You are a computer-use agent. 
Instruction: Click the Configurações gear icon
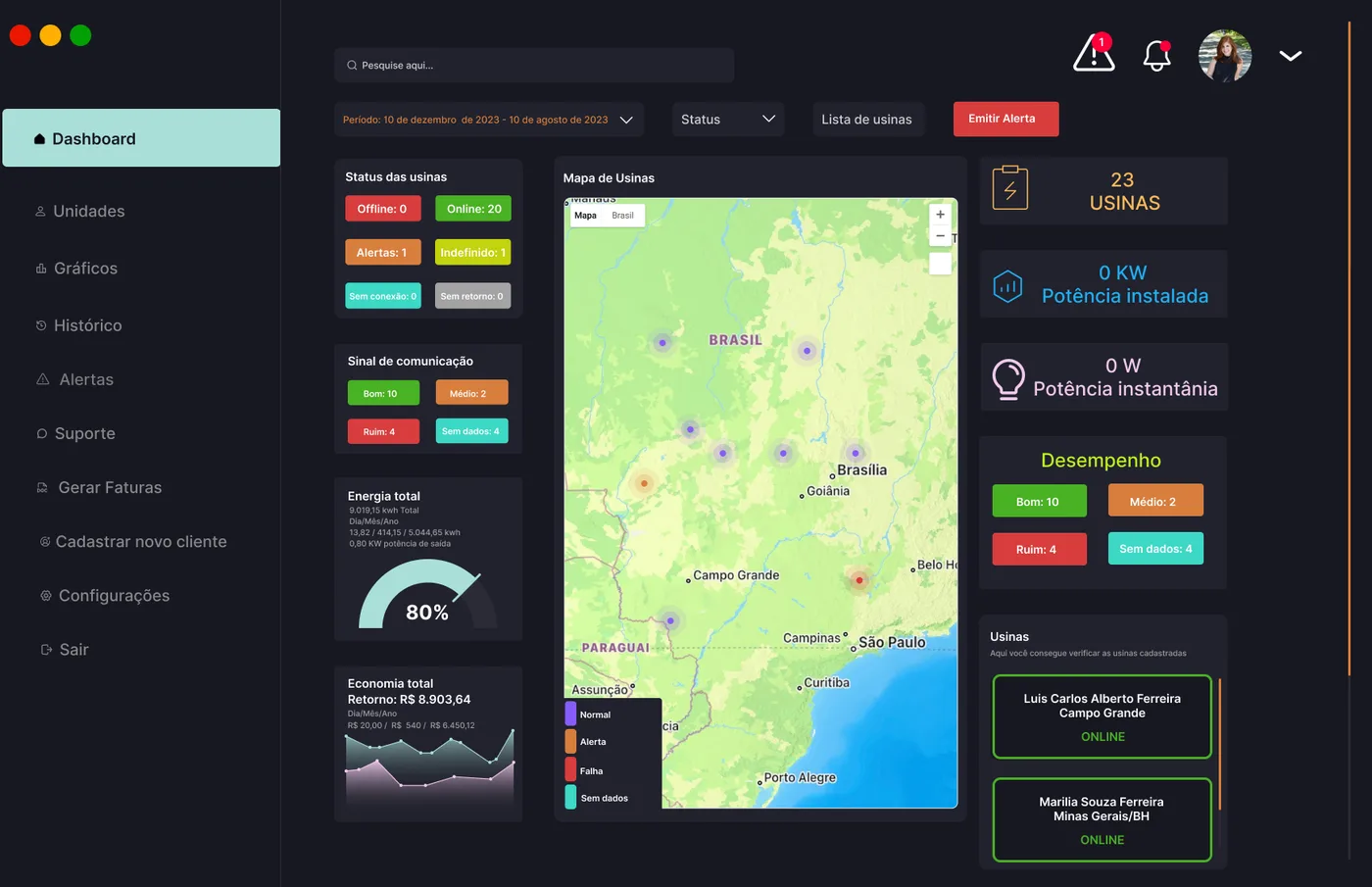click(x=46, y=595)
